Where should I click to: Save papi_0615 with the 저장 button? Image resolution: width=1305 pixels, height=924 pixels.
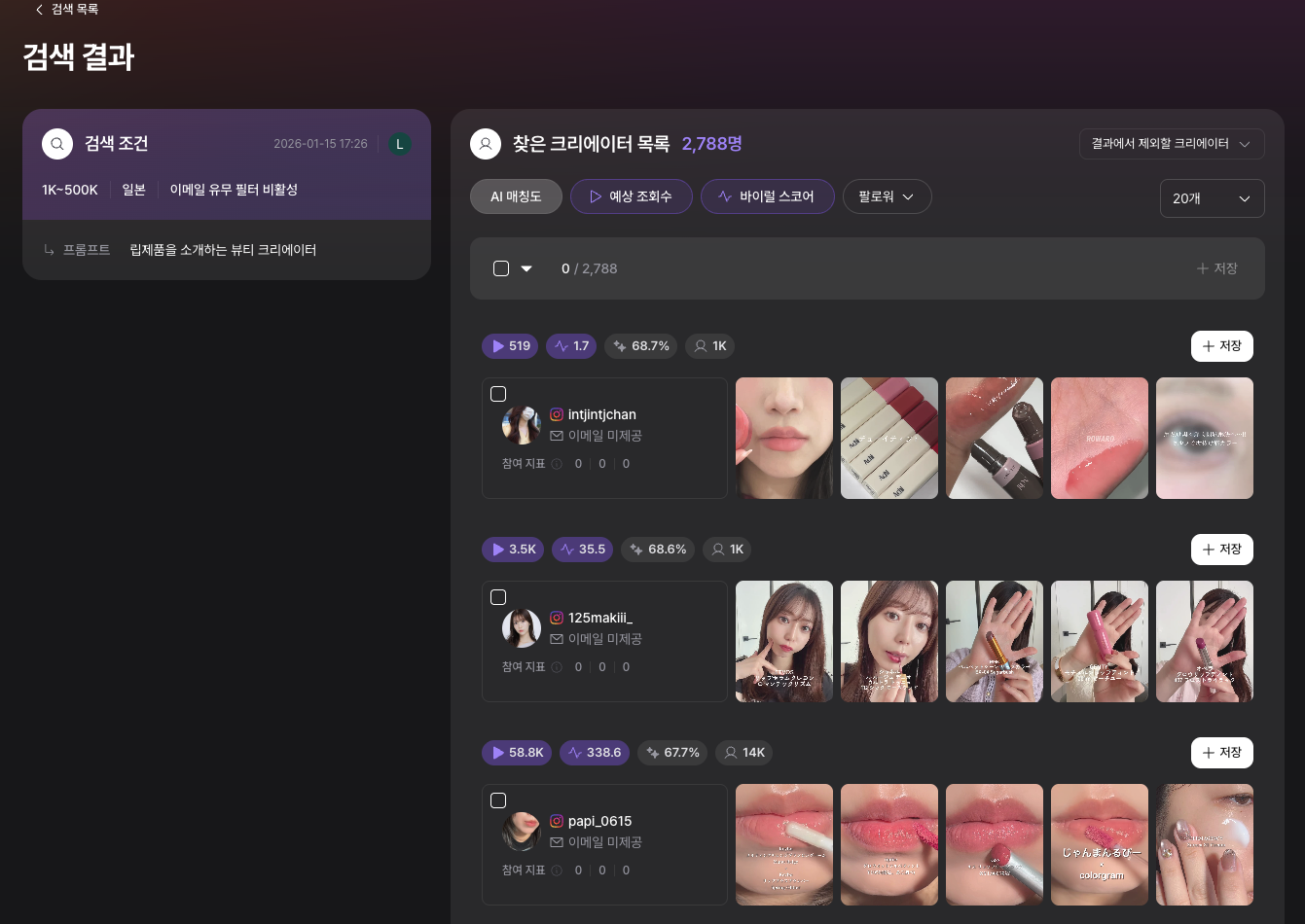(x=1221, y=753)
